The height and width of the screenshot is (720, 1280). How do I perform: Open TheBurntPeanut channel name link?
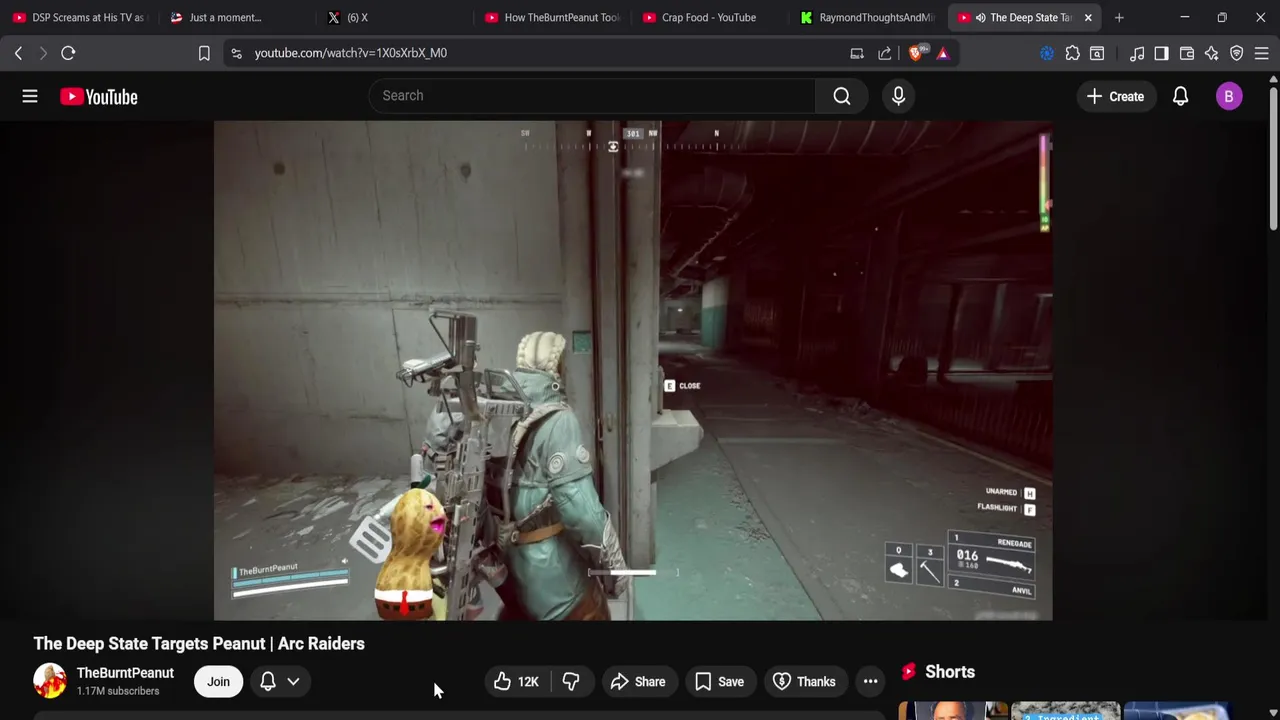pos(125,673)
